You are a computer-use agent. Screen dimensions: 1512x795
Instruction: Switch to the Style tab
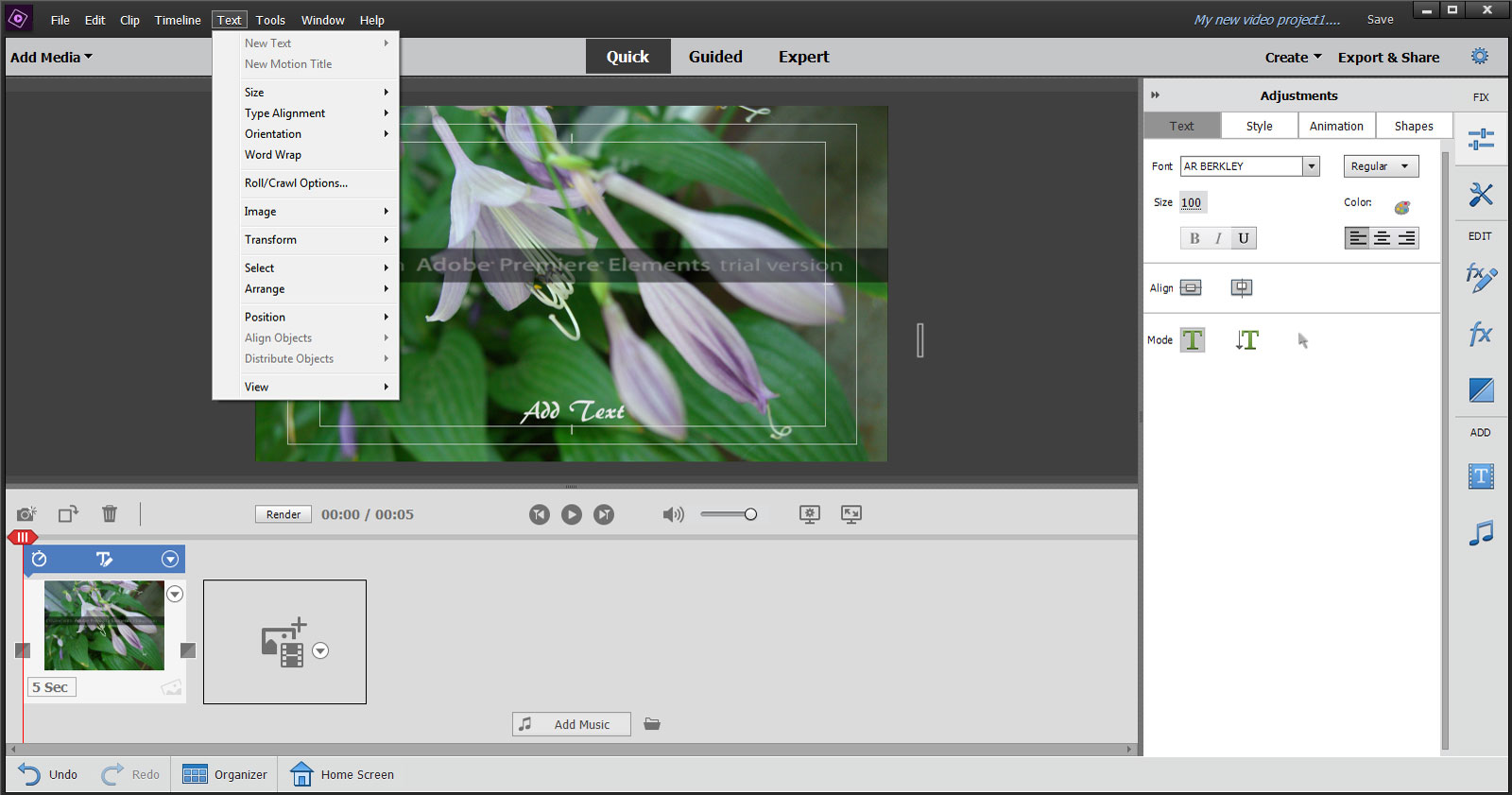[x=1259, y=126]
